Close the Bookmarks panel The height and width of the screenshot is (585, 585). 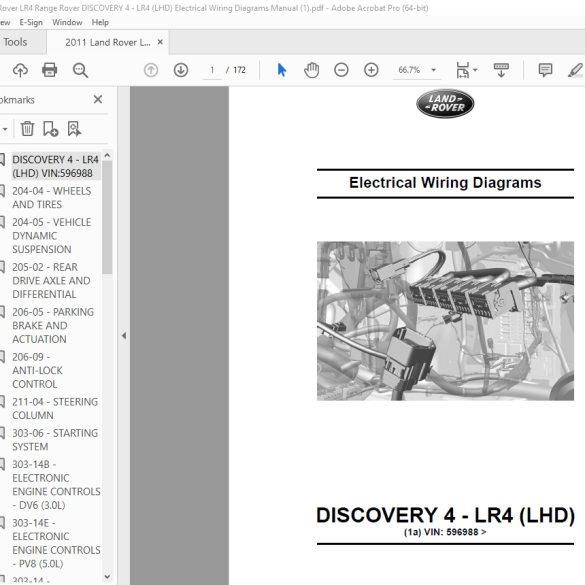pyautogui.click(x=98, y=99)
